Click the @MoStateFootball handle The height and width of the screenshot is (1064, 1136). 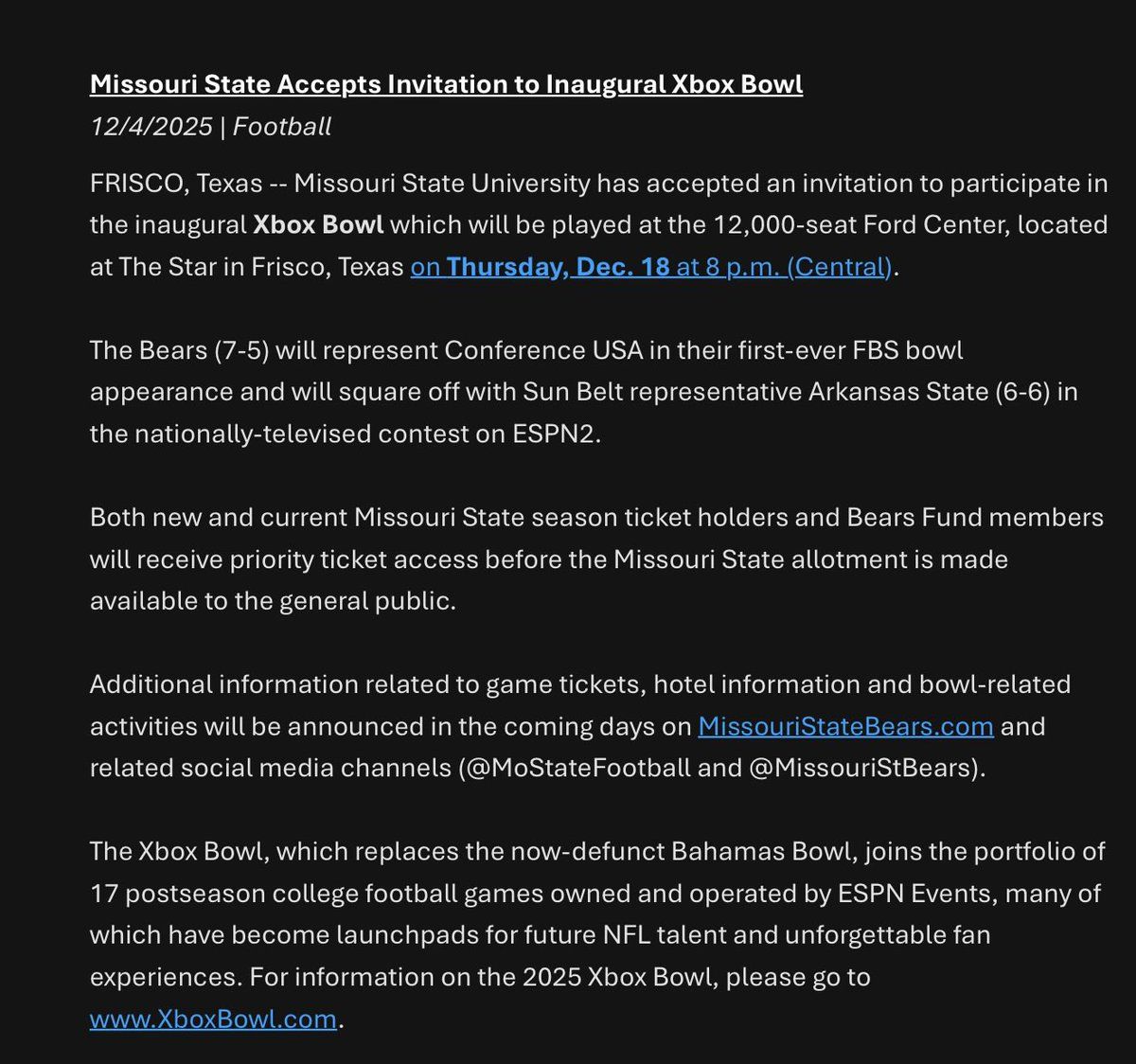coord(577,768)
